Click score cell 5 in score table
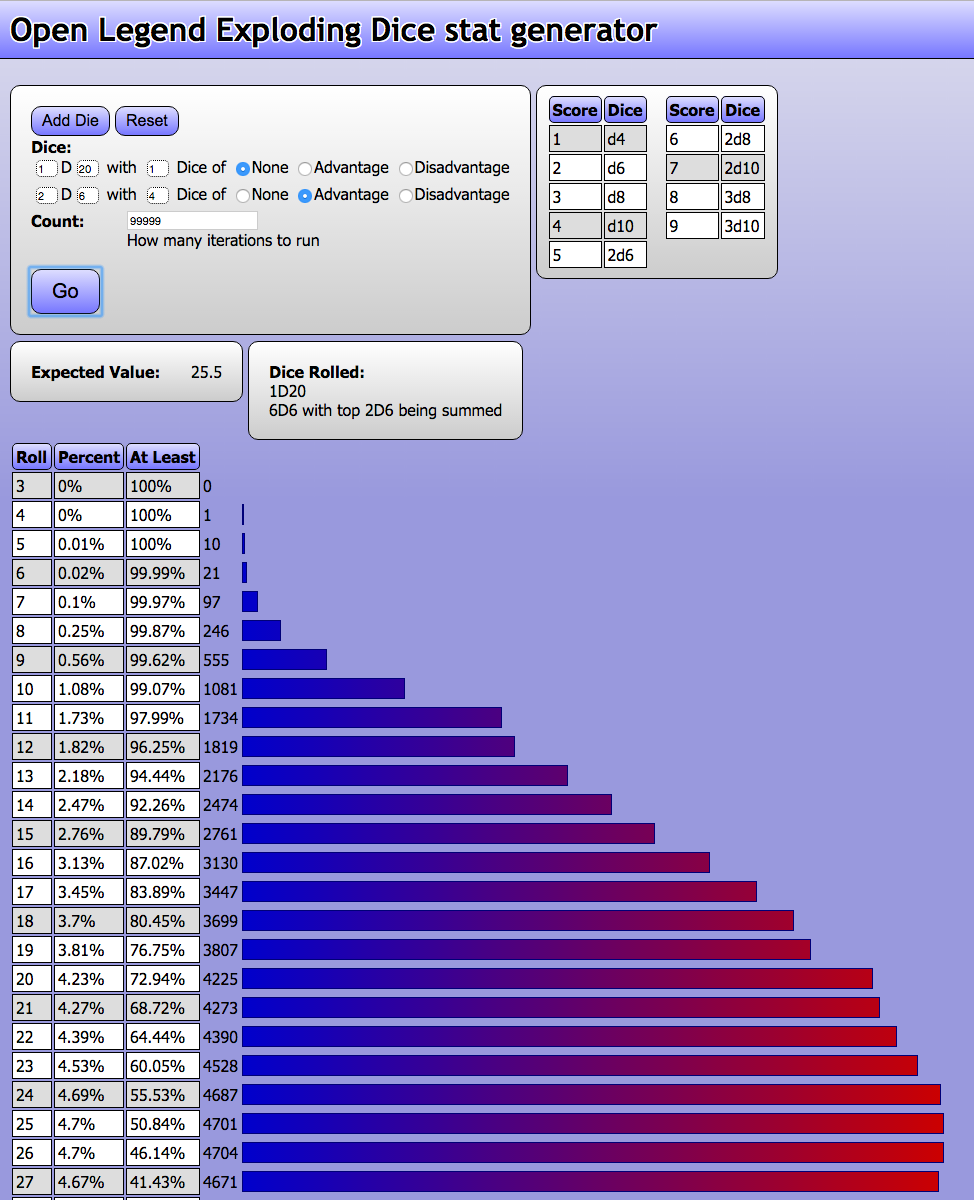 575,254
